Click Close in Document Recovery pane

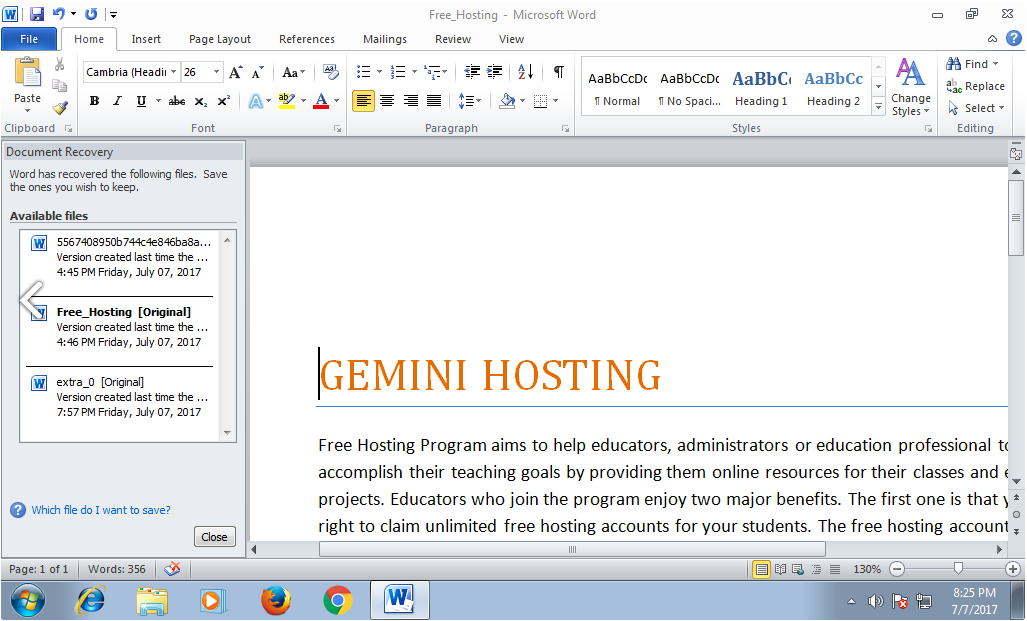pos(214,537)
